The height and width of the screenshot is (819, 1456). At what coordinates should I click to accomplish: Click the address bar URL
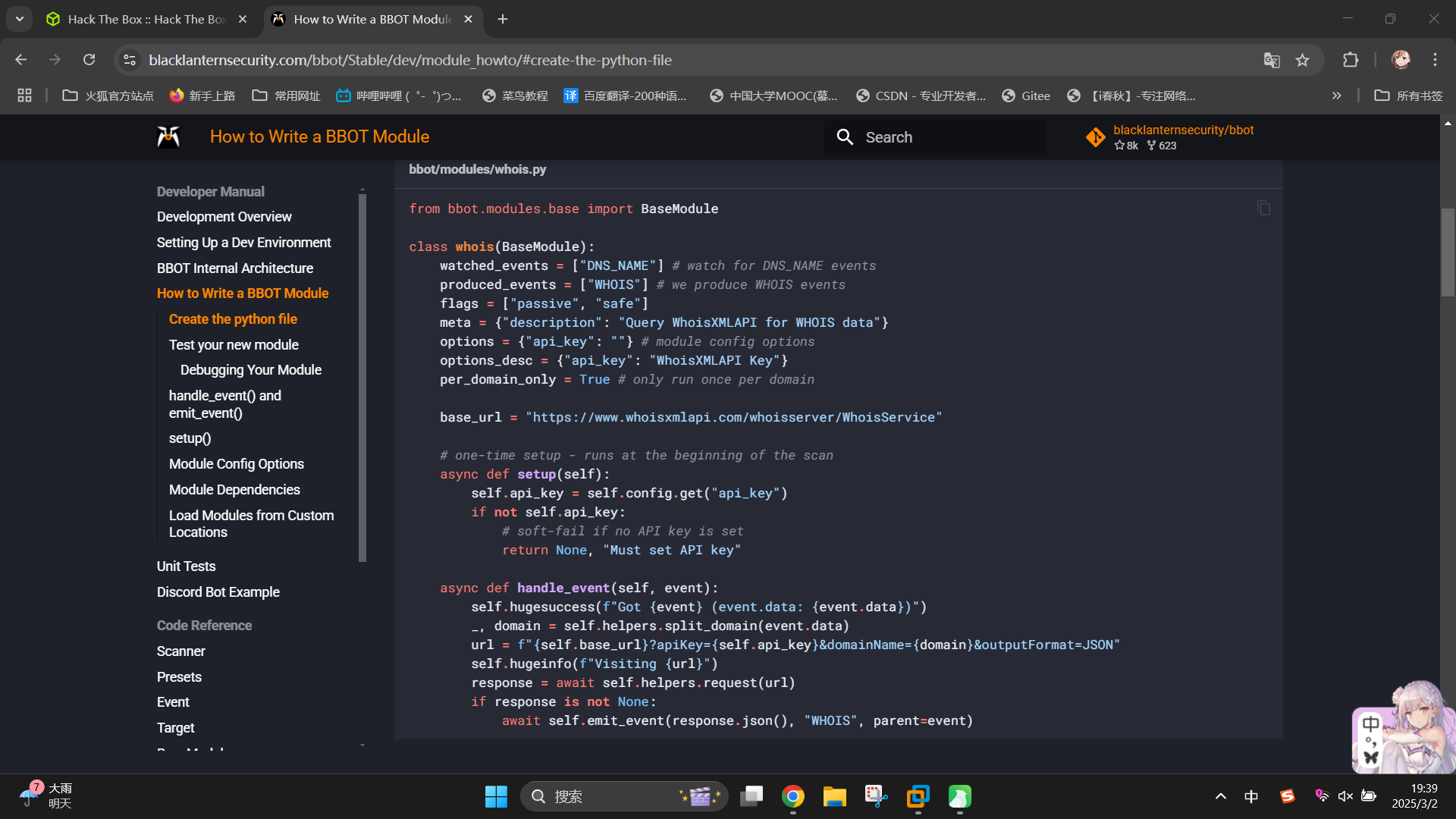pyautogui.click(x=410, y=60)
